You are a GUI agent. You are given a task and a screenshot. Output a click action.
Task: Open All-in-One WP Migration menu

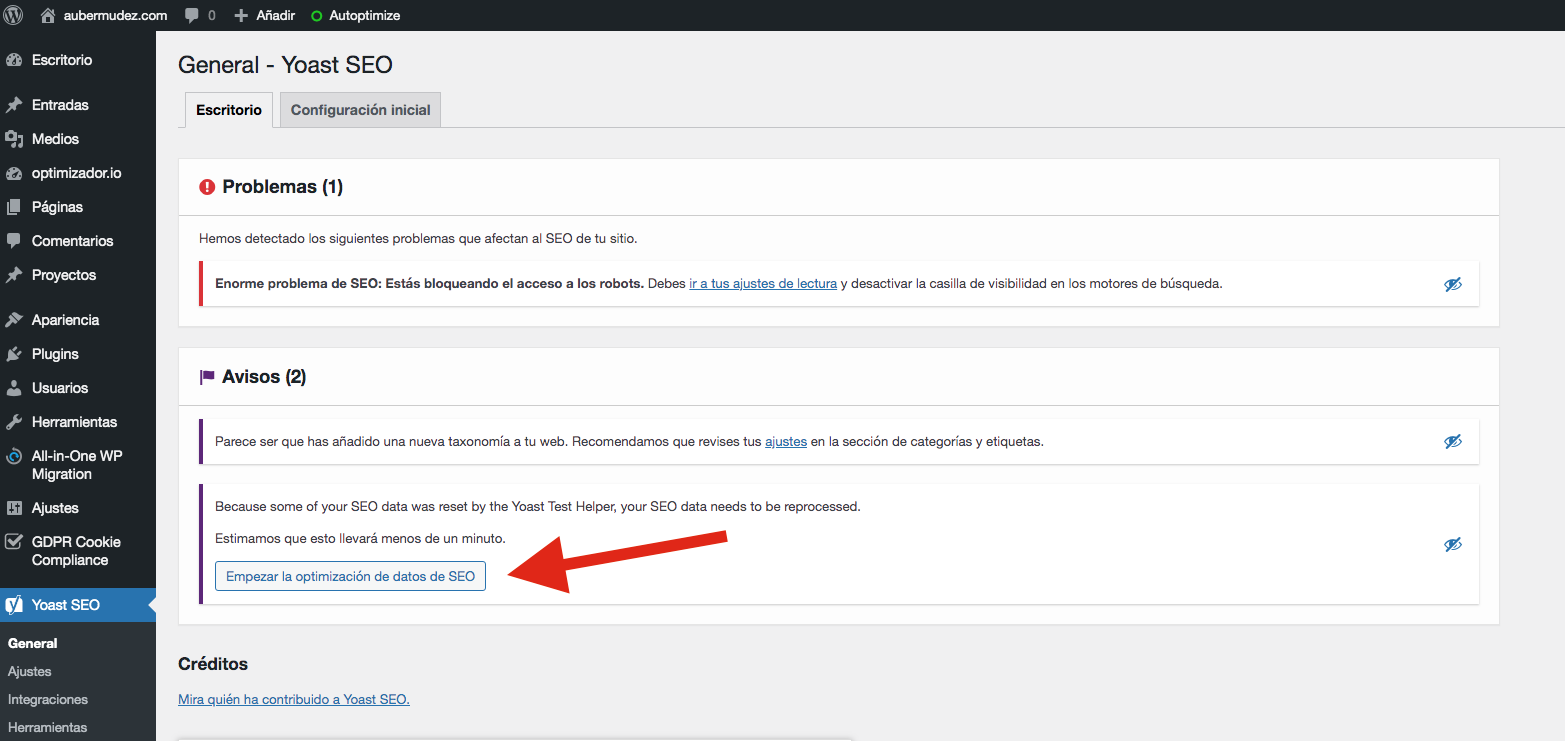coord(78,465)
